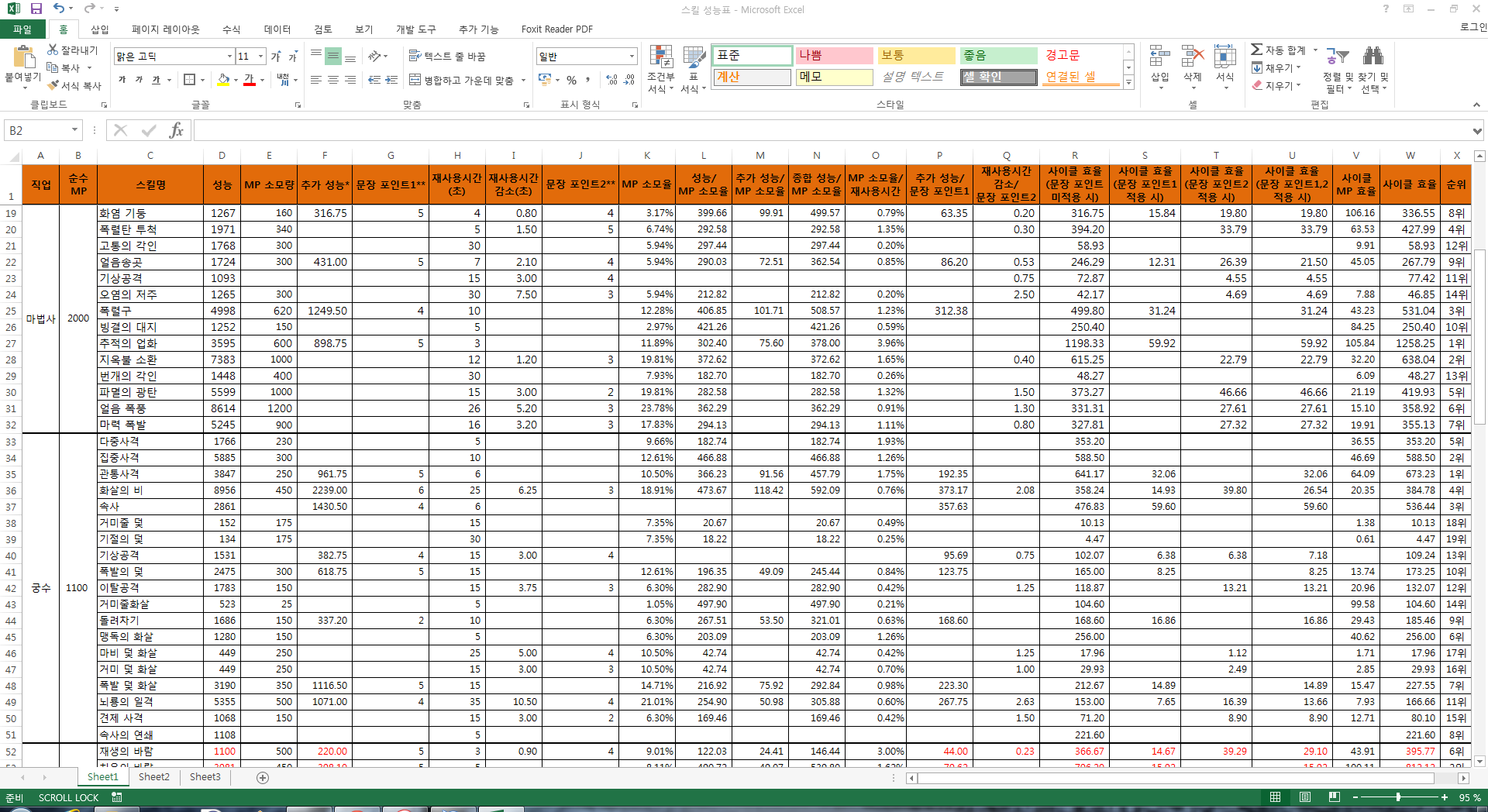Switch to Page Layout view in status bar
This screenshot has height=812, width=1488.
[x=1304, y=797]
